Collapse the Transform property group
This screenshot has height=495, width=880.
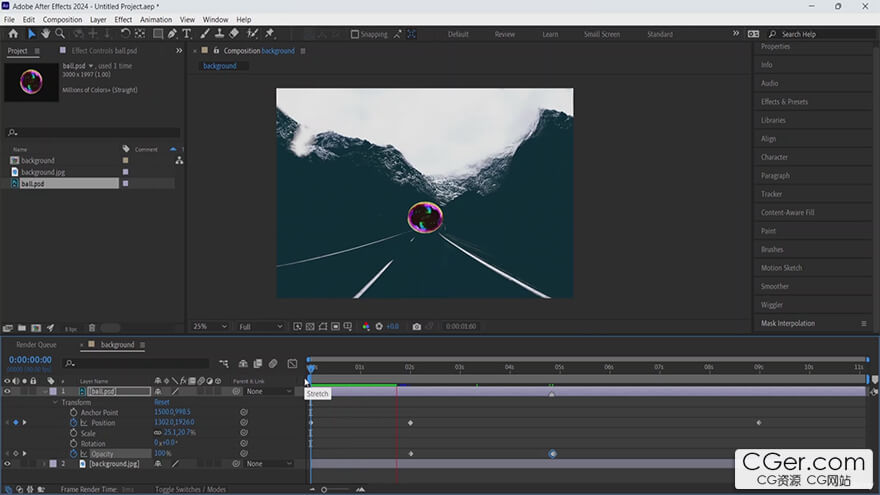tap(55, 402)
